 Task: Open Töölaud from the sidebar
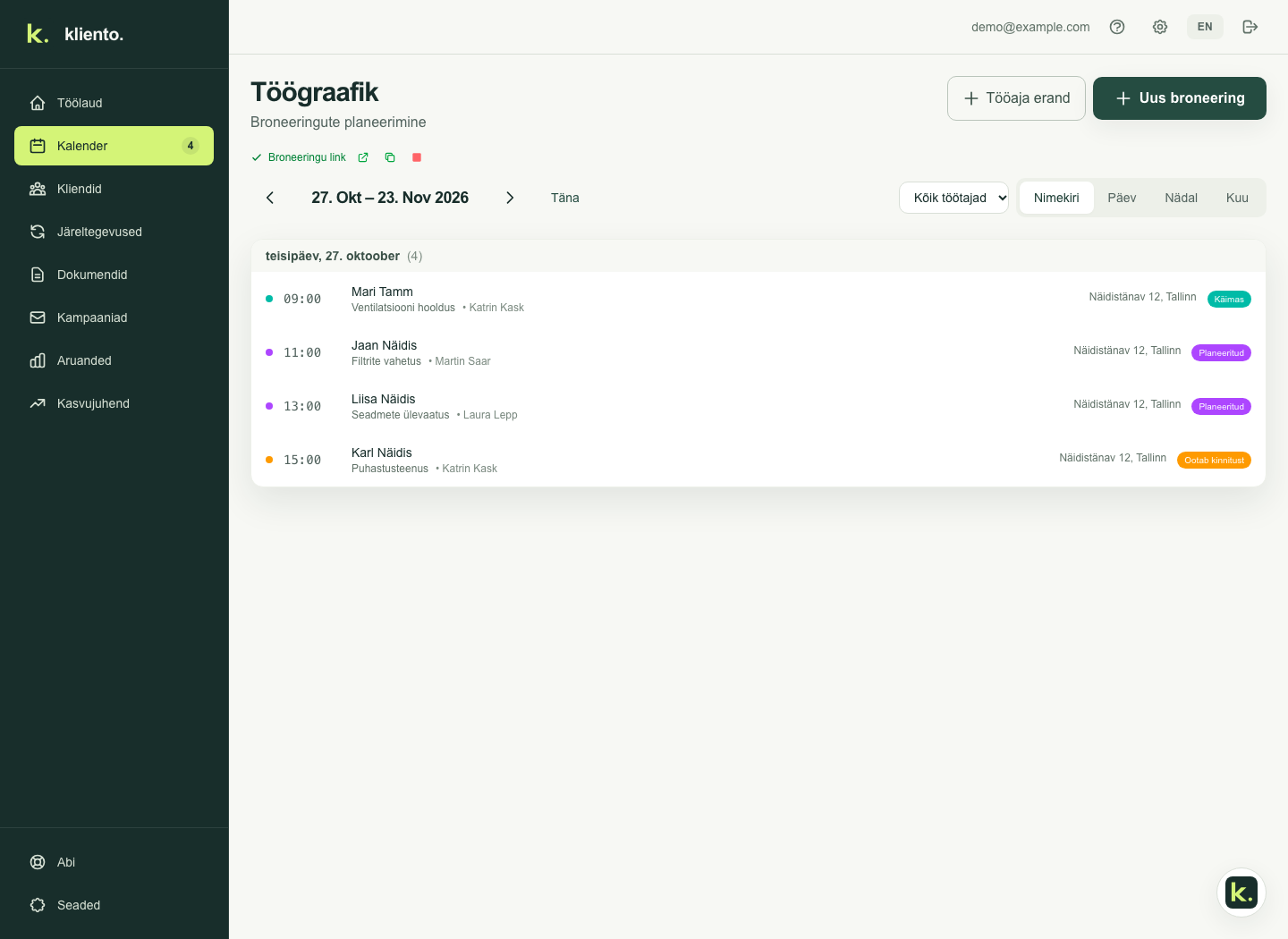tap(114, 103)
